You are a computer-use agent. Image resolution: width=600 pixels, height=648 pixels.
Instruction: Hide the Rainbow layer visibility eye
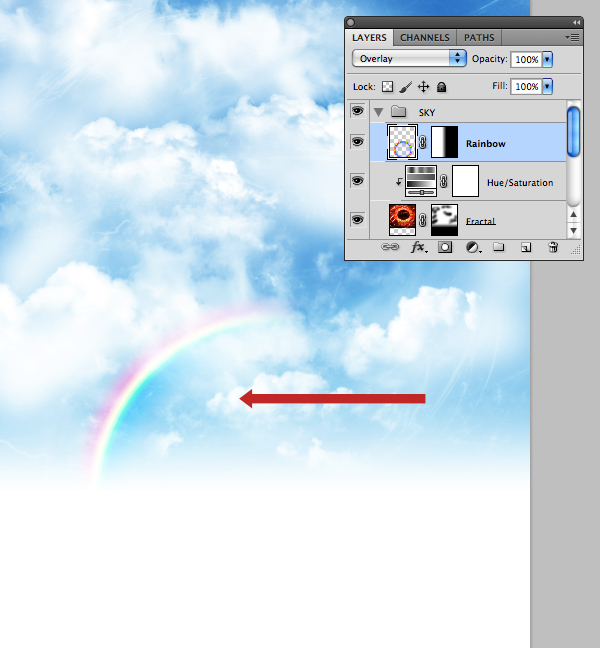point(357,142)
